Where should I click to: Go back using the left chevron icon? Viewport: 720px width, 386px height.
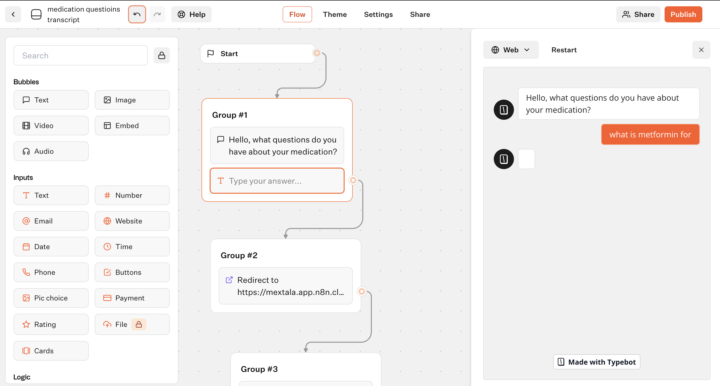[x=13, y=14]
